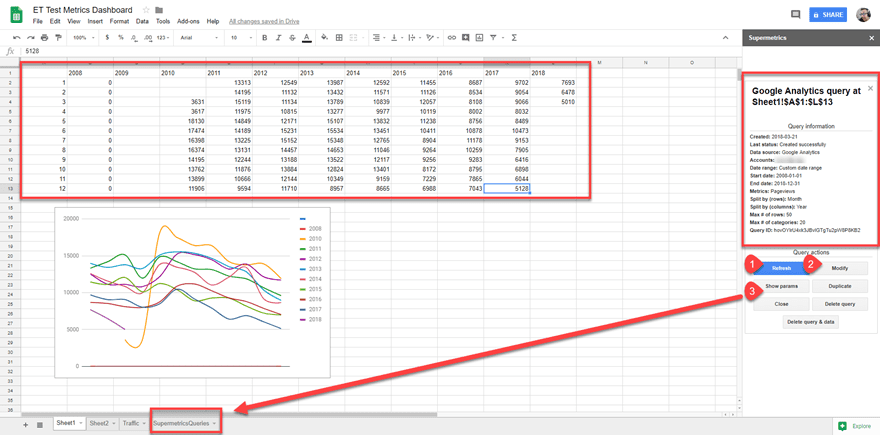Viewport: 880px width, 435px height.
Task: Click the Close button under Query actions
Action: 781,304
